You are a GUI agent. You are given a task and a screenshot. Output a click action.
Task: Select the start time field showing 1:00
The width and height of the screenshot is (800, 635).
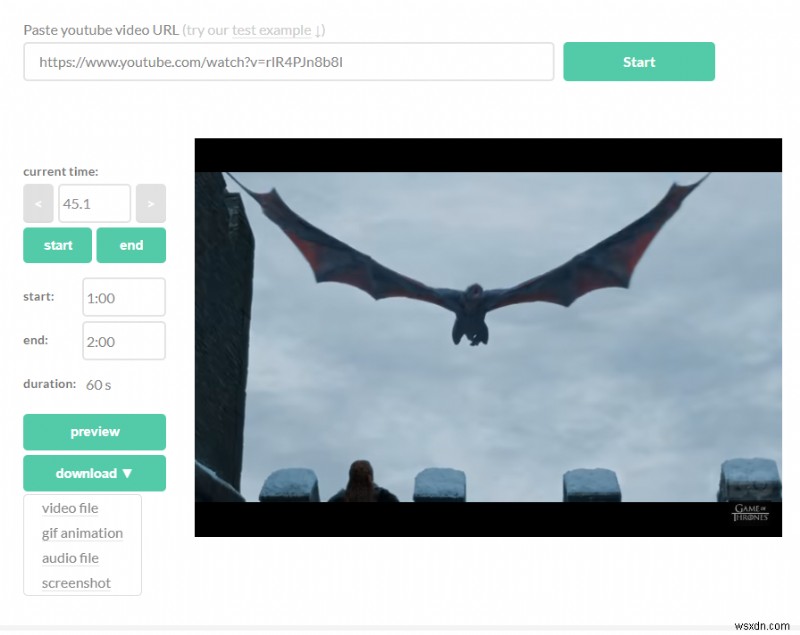[123, 296]
